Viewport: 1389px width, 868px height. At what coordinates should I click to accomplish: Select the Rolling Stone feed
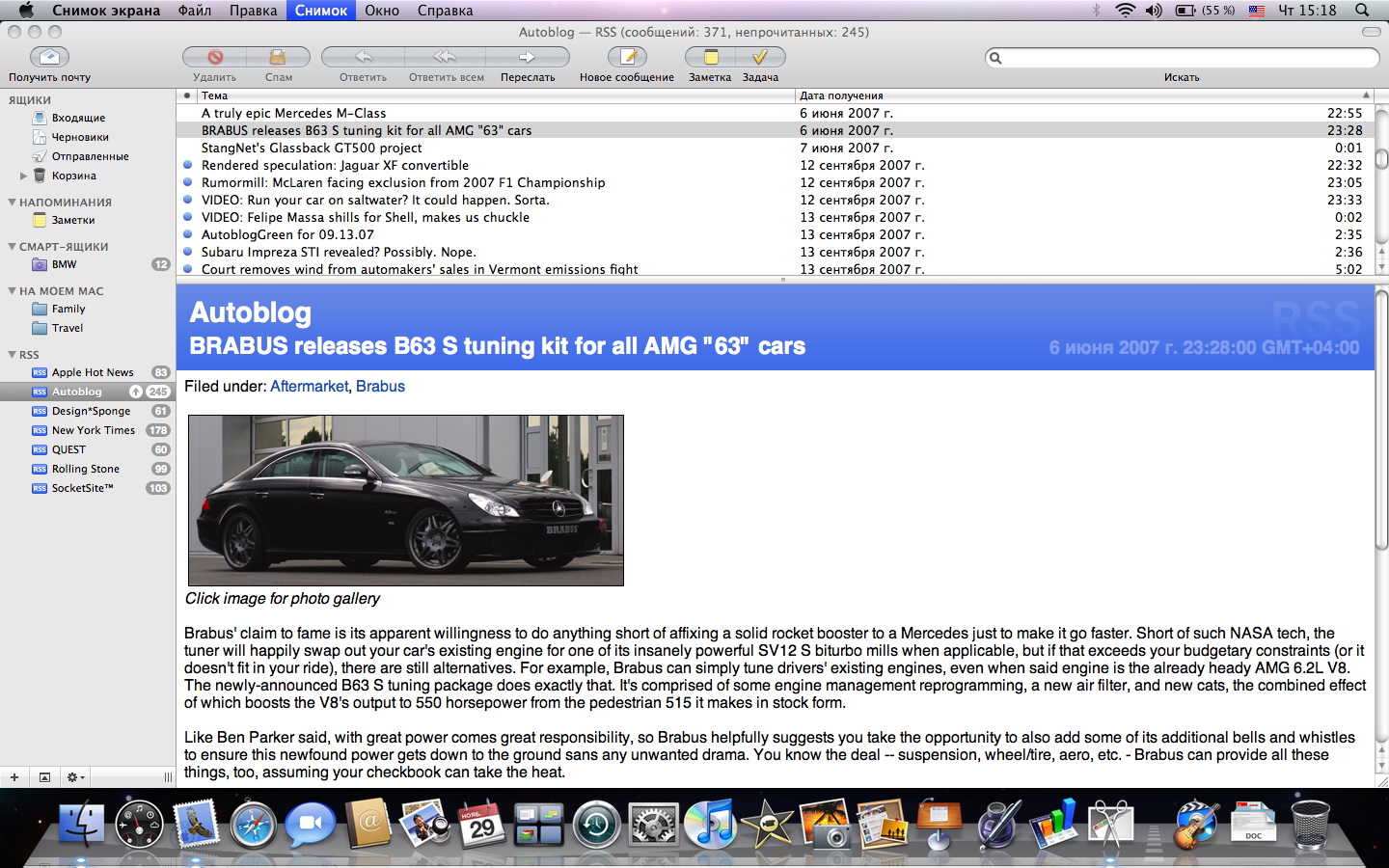[86, 469]
